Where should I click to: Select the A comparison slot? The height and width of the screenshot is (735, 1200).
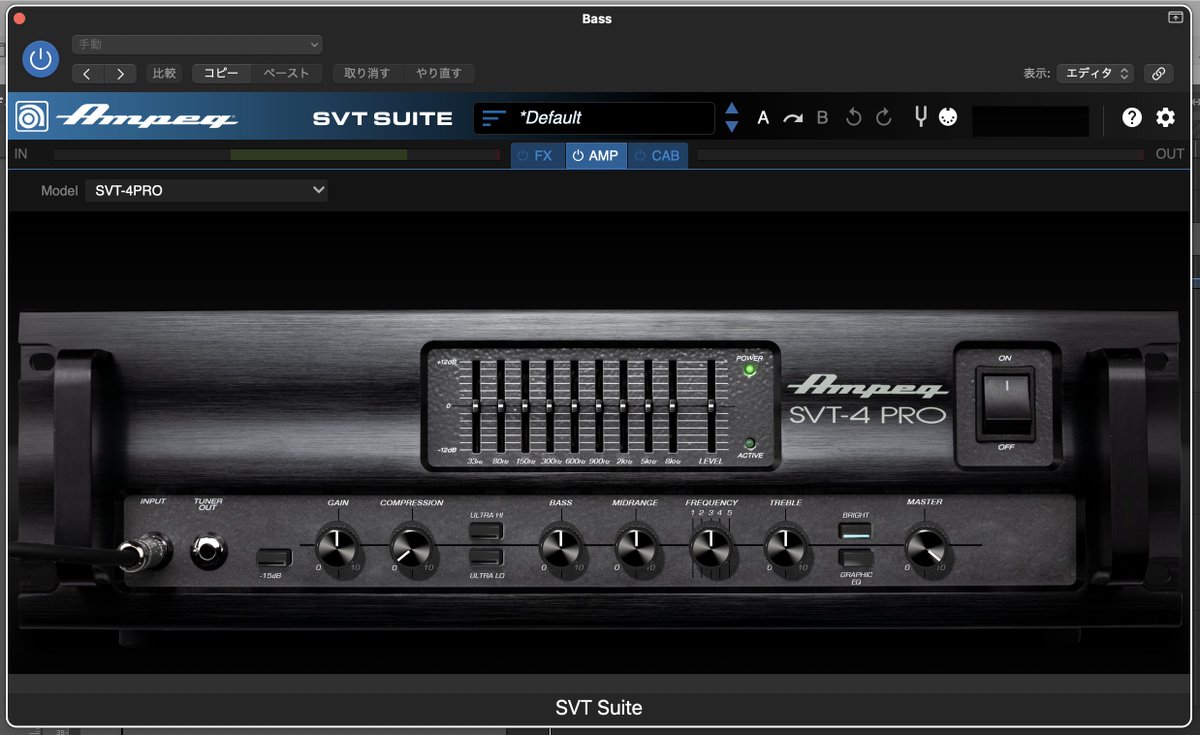[x=763, y=118]
